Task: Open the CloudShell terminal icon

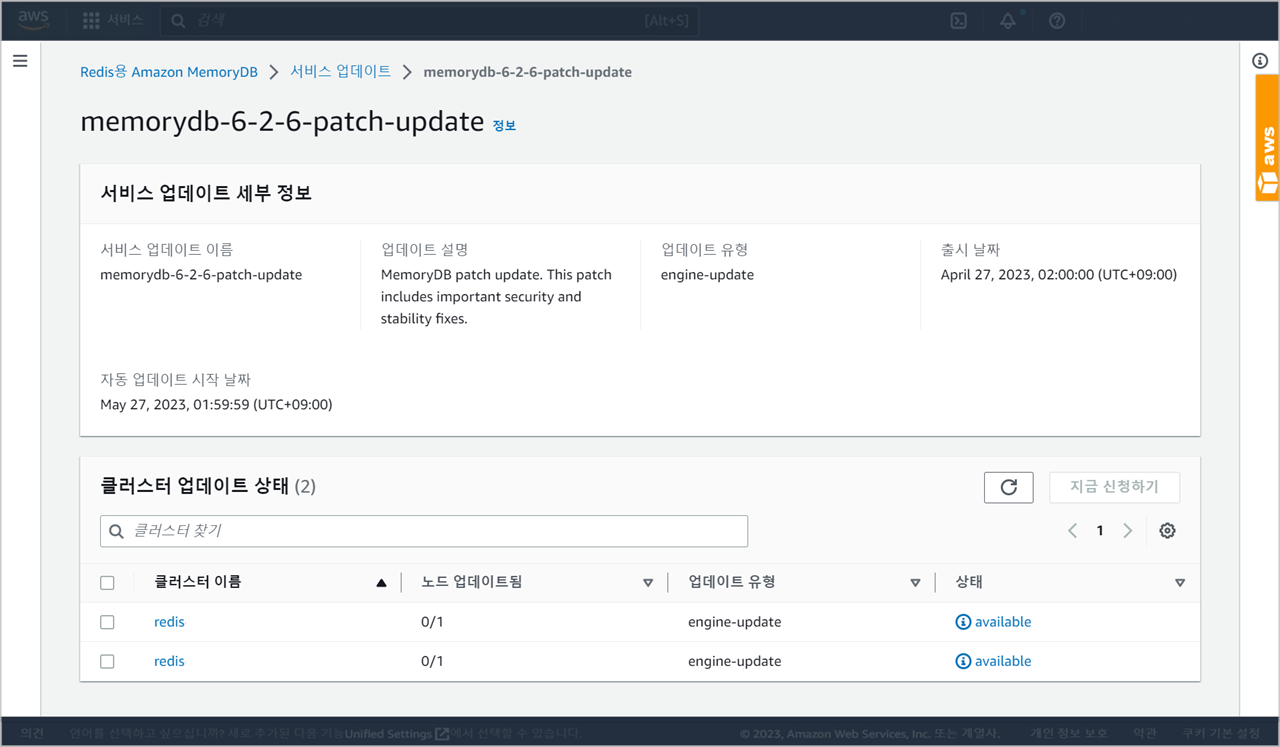Action: [958, 20]
